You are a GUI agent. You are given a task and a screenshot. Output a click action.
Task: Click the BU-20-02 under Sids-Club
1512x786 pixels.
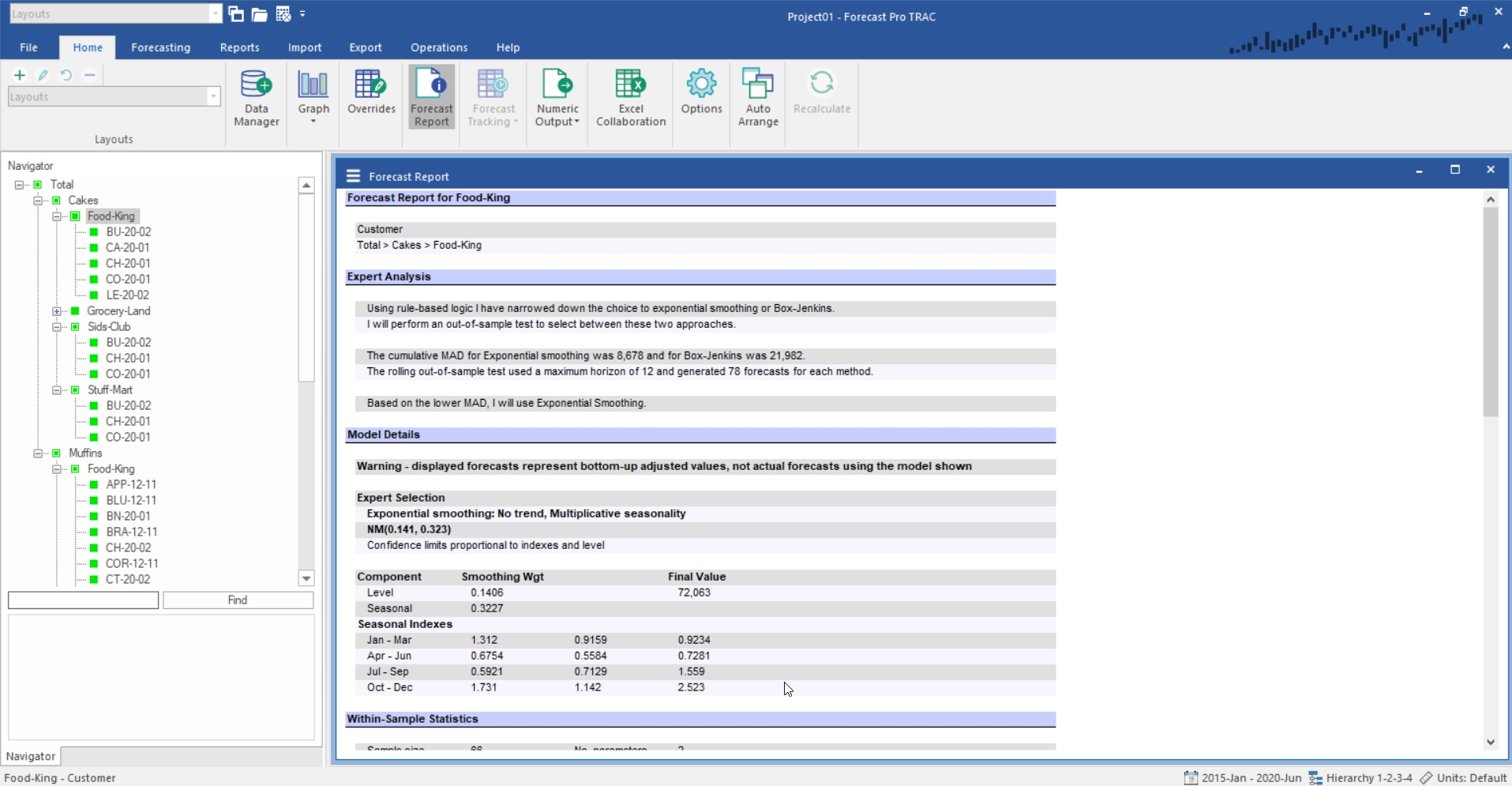pyautogui.click(x=129, y=343)
